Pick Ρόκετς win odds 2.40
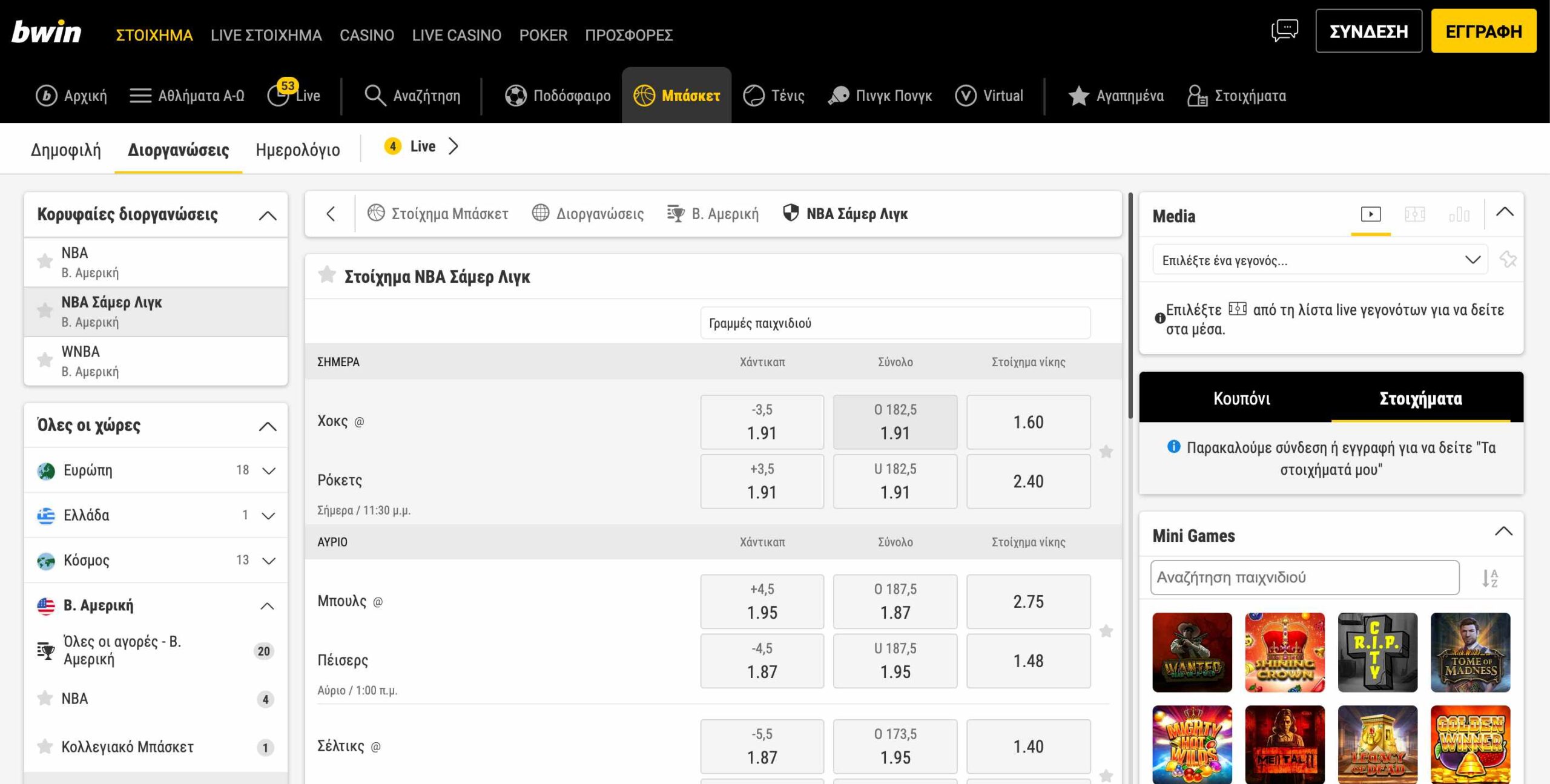The width and height of the screenshot is (1550, 784). click(1028, 481)
